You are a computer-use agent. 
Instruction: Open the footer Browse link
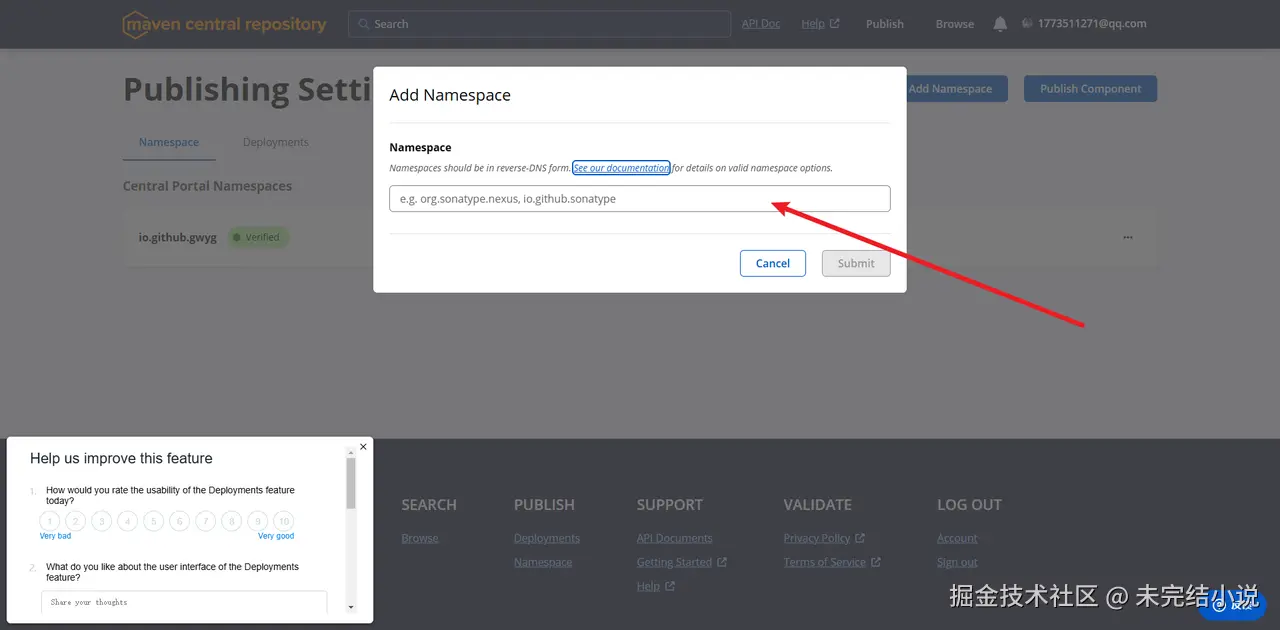pos(420,538)
